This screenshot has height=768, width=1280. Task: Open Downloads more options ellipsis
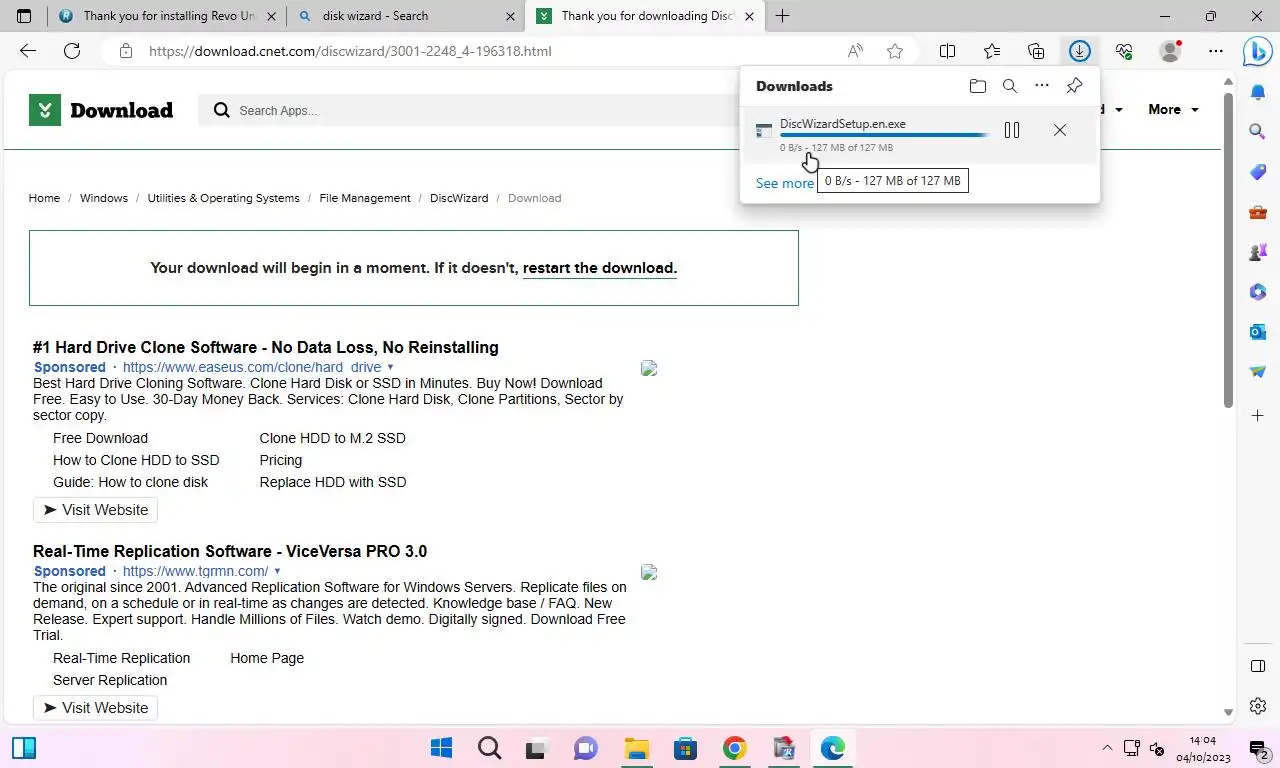point(1042,86)
